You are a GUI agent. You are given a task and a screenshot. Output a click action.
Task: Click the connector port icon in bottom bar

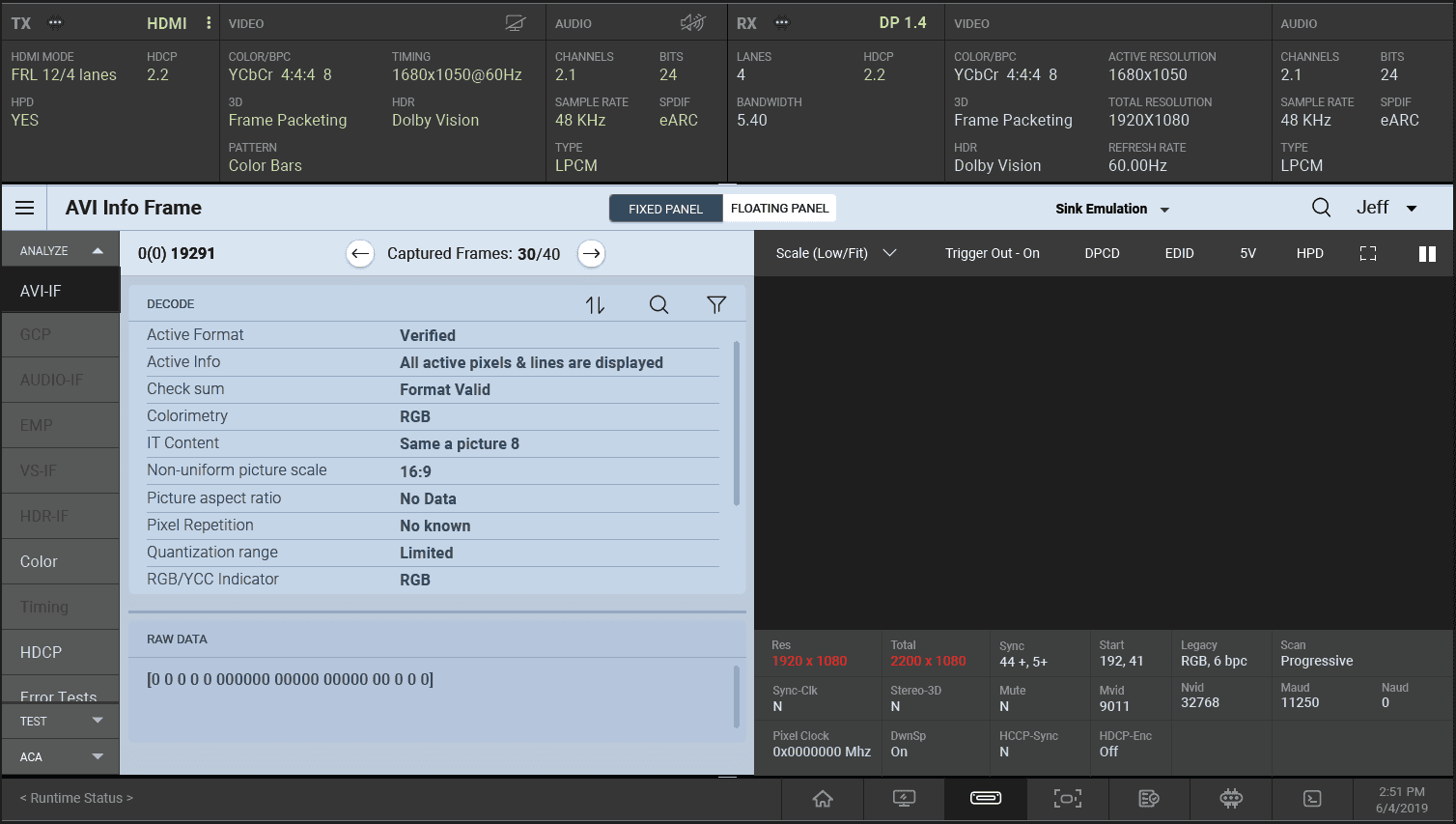[986, 798]
